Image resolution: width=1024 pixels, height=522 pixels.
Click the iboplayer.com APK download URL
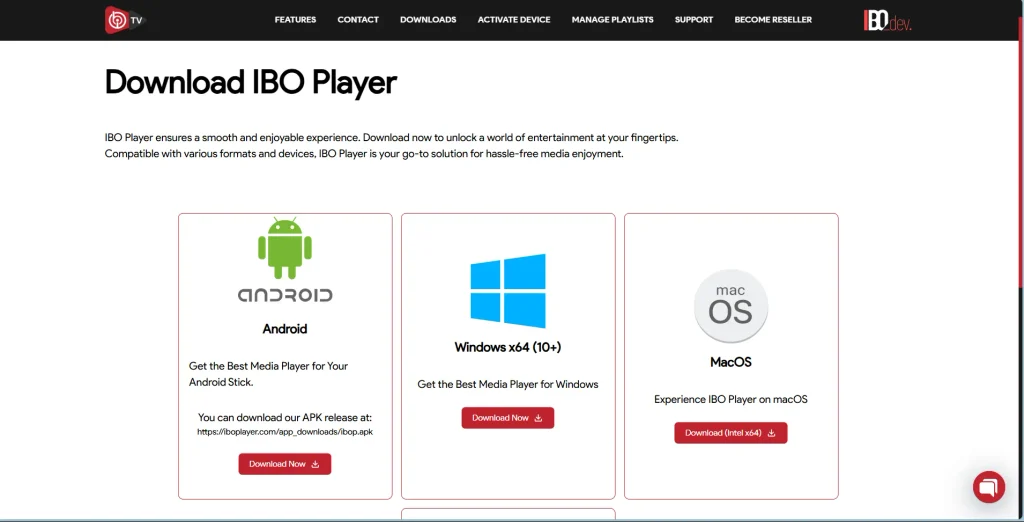(285, 432)
